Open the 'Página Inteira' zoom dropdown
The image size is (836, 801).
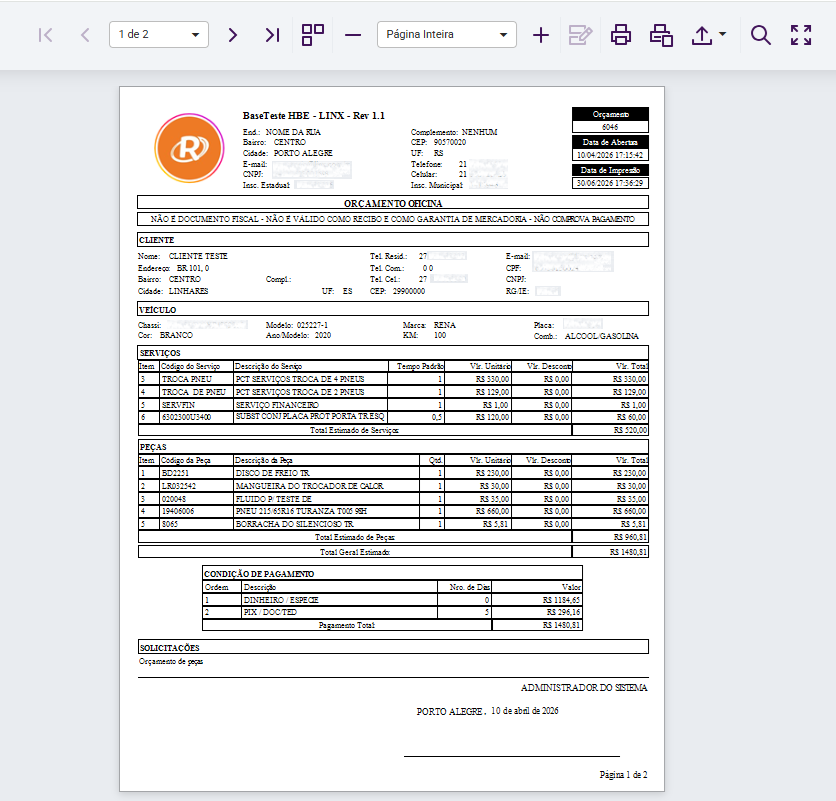(x=447, y=35)
